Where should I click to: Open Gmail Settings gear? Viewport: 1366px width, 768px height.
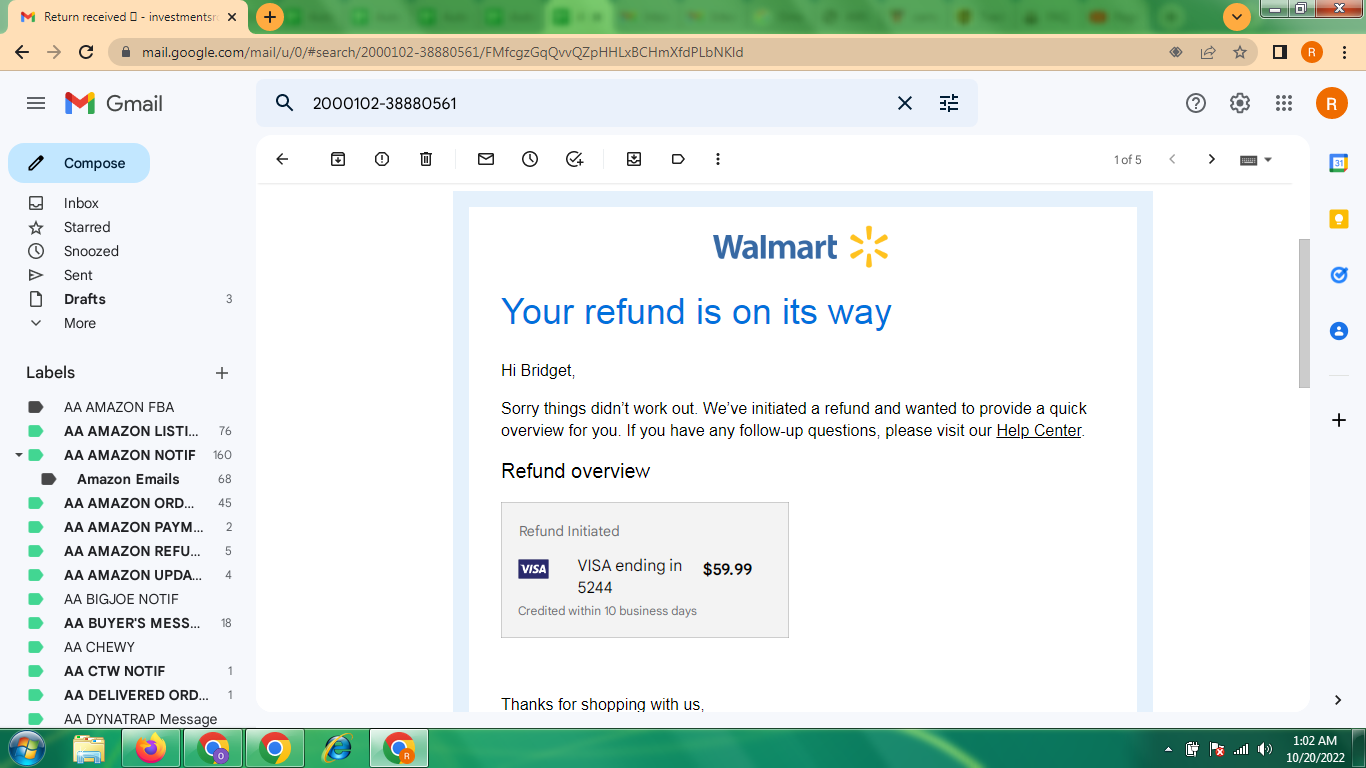(1240, 103)
